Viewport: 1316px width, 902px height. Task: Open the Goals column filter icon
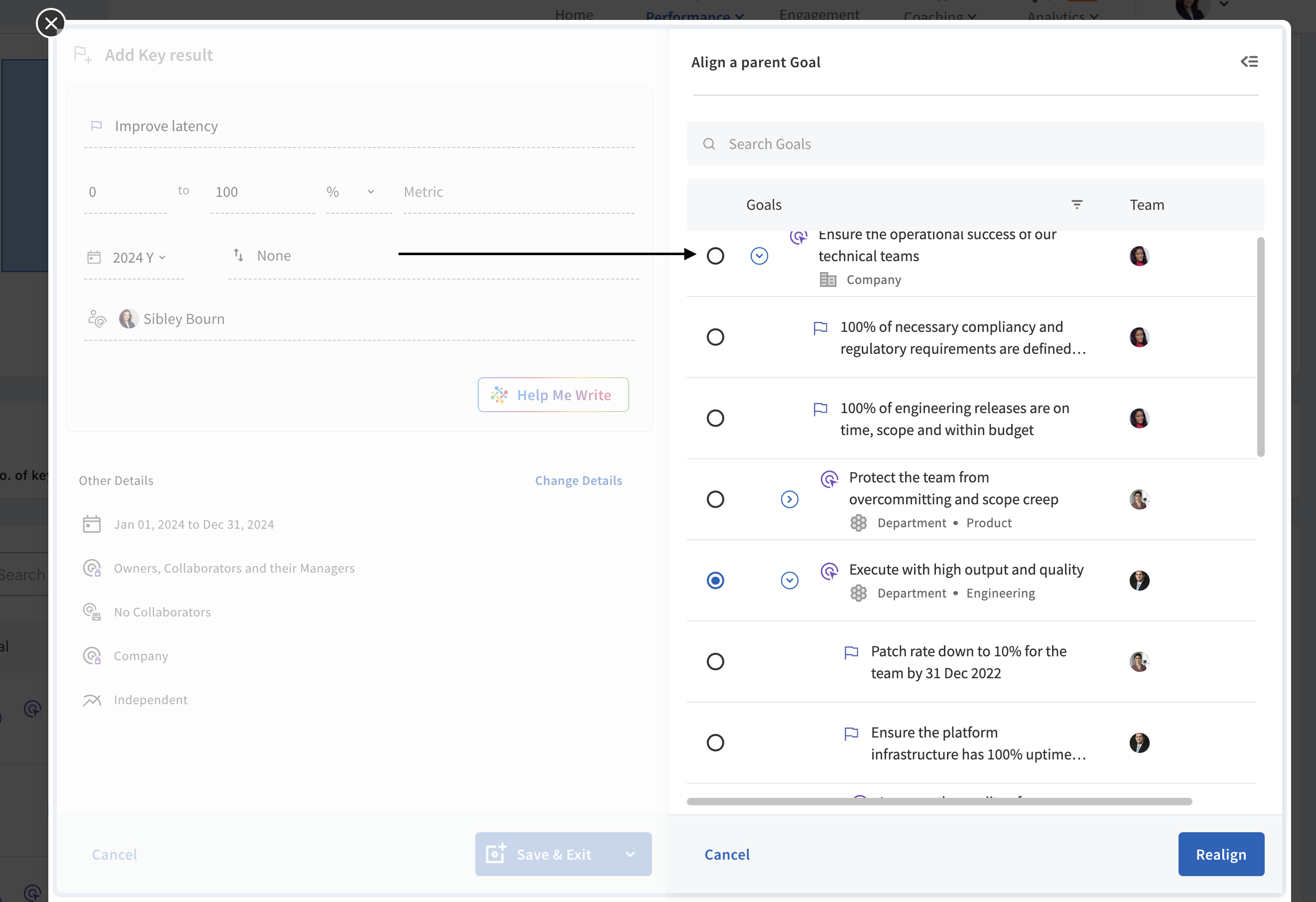(1077, 204)
